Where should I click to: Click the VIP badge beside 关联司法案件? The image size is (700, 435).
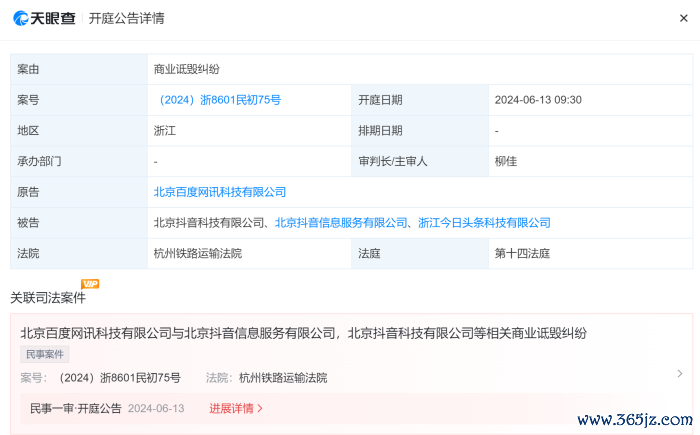[x=90, y=284]
